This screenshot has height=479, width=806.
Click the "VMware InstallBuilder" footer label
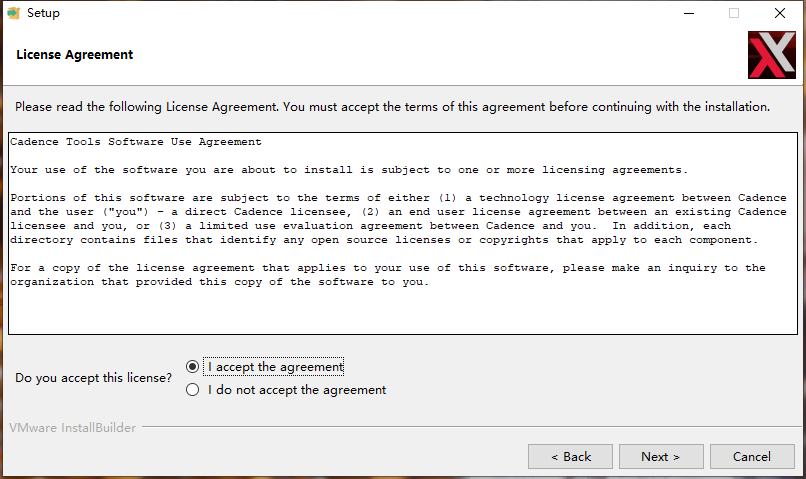point(73,428)
